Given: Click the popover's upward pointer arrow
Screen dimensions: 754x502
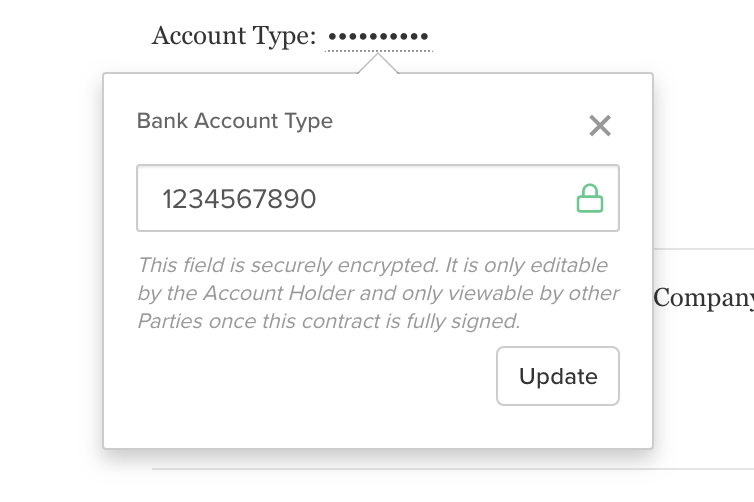Looking at the screenshot, I should [378, 63].
